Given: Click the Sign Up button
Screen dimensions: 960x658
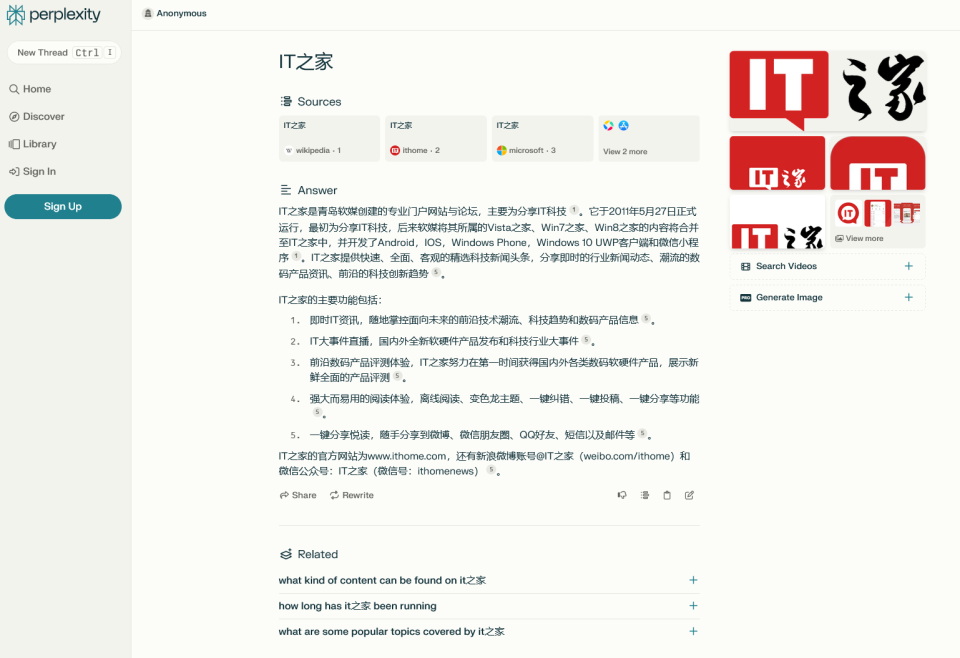Looking at the screenshot, I should [63, 206].
